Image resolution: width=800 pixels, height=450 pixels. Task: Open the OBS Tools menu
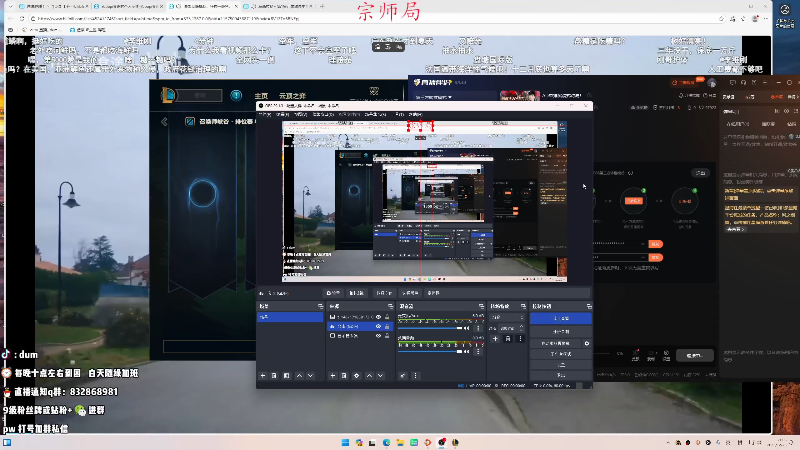point(399,114)
